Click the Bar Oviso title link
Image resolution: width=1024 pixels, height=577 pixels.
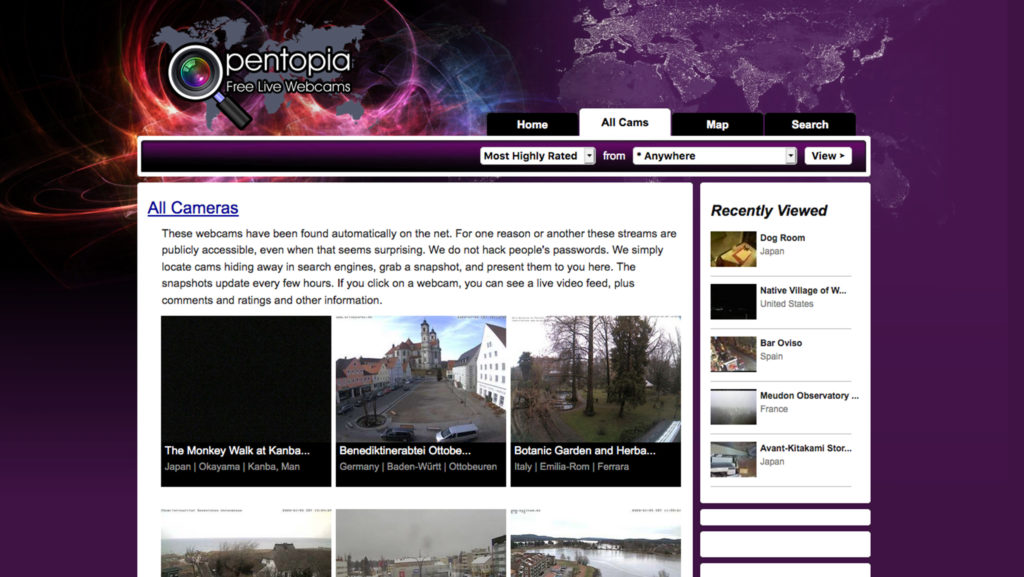pos(780,343)
